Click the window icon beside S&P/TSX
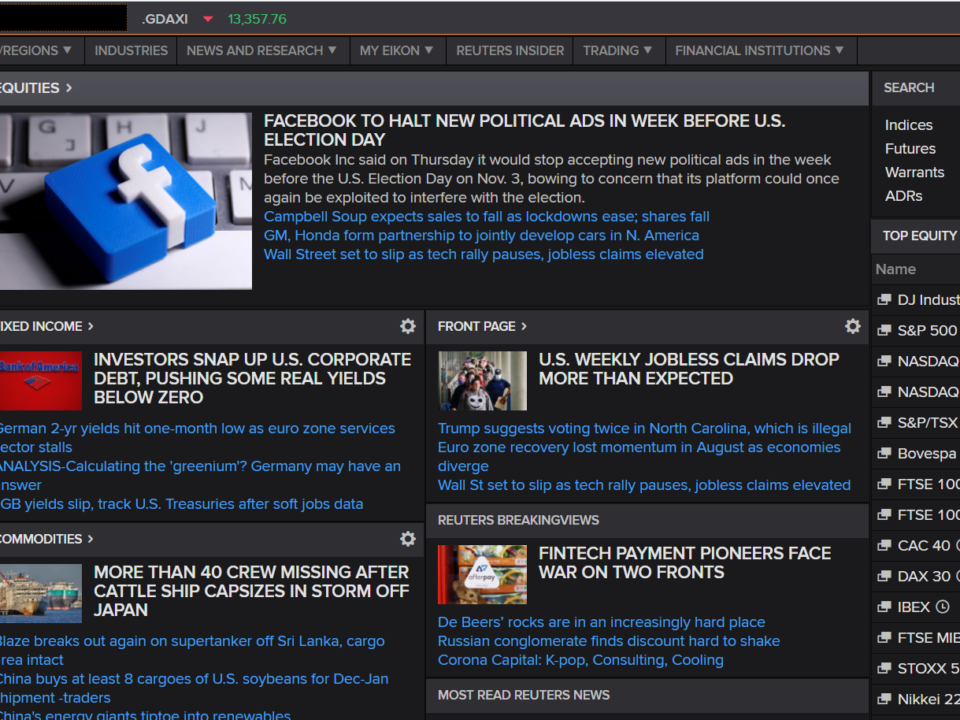Viewport: 960px width, 720px height. 883,422
